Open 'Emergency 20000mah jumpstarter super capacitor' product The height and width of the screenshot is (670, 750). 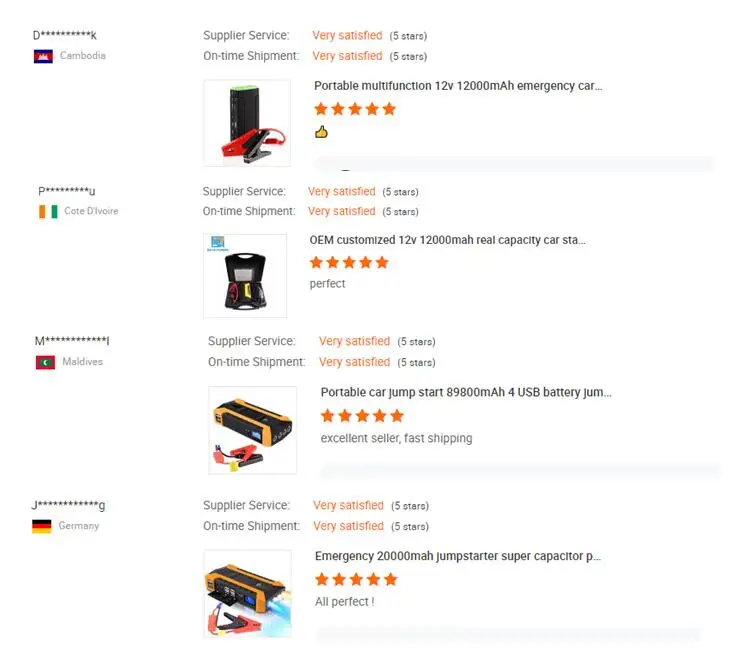pyautogui.click(x=457, y=556)
